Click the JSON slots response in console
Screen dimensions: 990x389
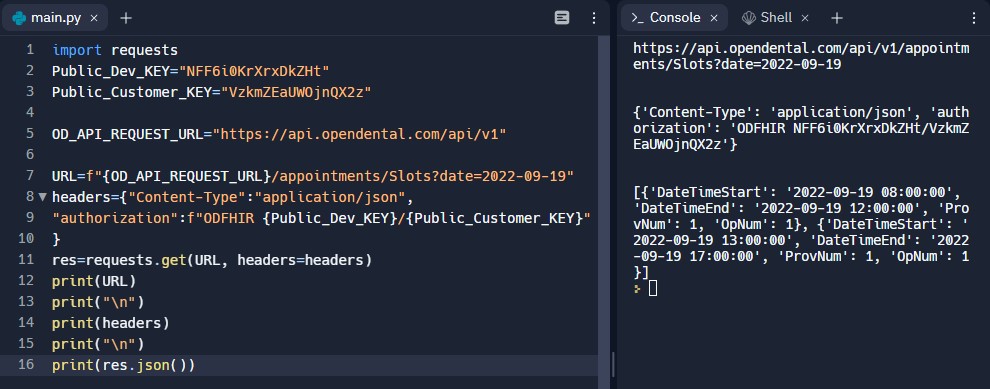(x=801, y=232)
